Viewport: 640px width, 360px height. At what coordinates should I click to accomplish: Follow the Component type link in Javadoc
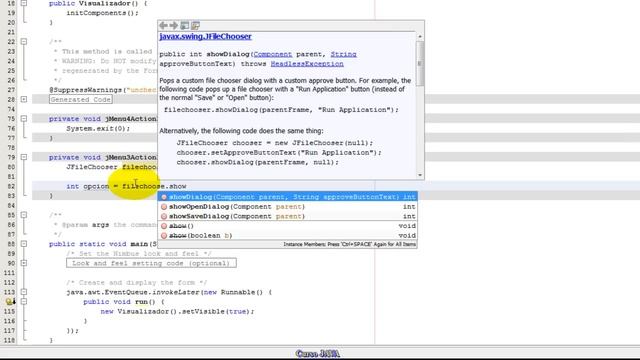coord(273,54)
